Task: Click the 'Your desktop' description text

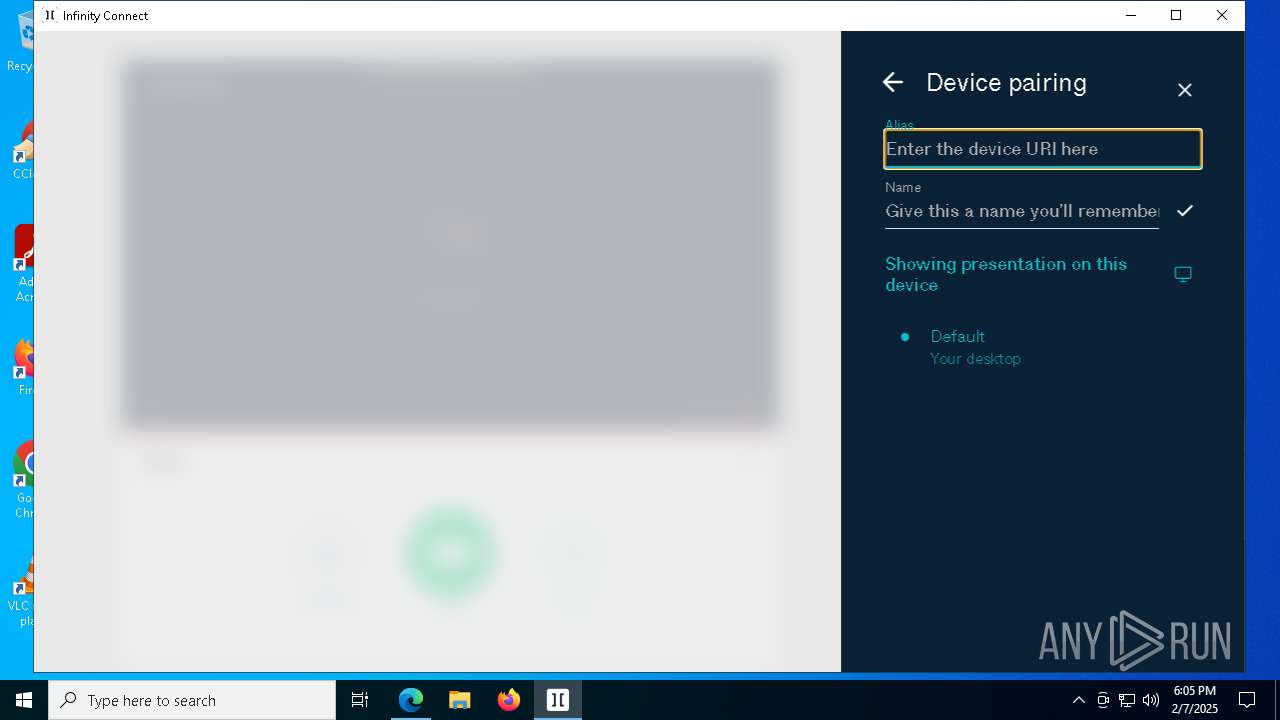Action: [975, 358]
